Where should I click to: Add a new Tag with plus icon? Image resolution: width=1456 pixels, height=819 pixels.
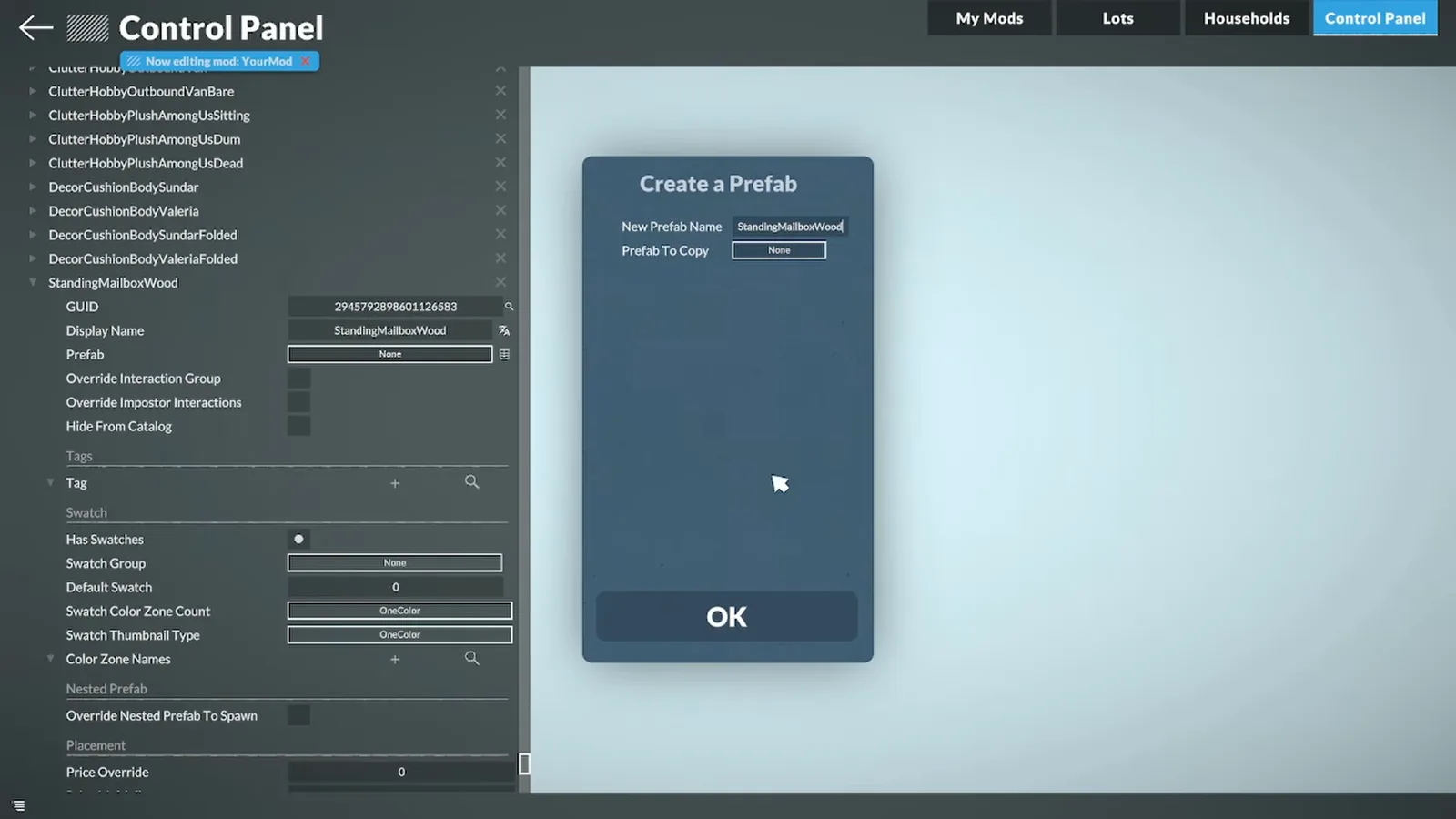click(395, 483)
